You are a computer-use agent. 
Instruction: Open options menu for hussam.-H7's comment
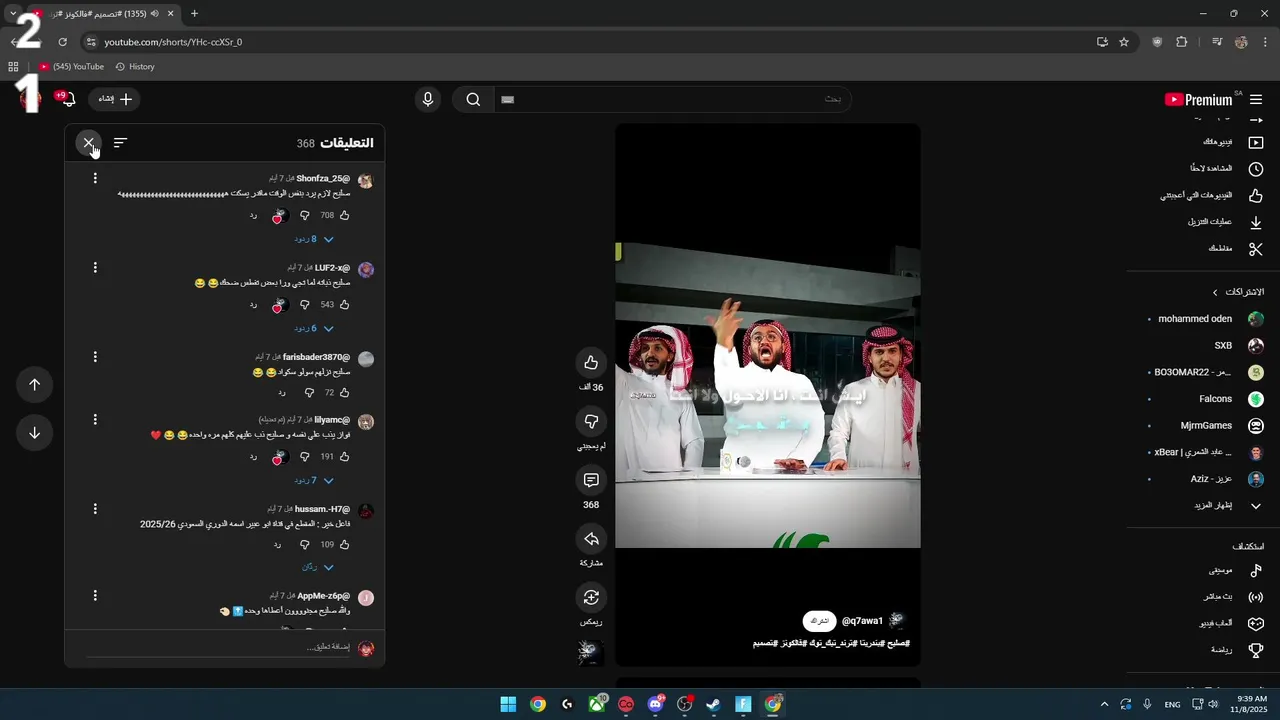coord(95,509)
